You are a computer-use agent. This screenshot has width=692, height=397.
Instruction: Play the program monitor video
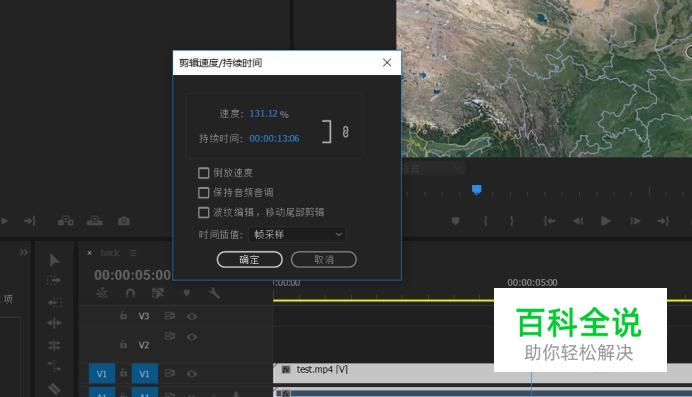(606, 221)
